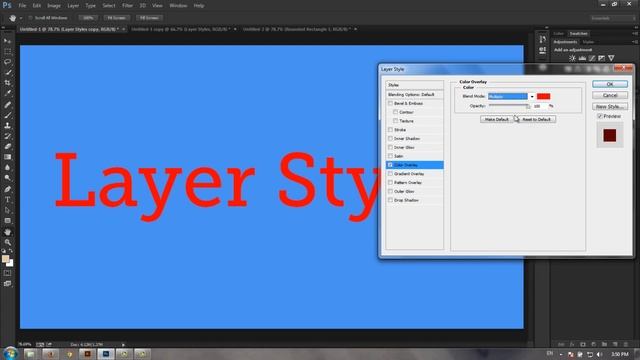Switch to Untitled-2 document tab
The image size is (640, 360).
(296, 29)
